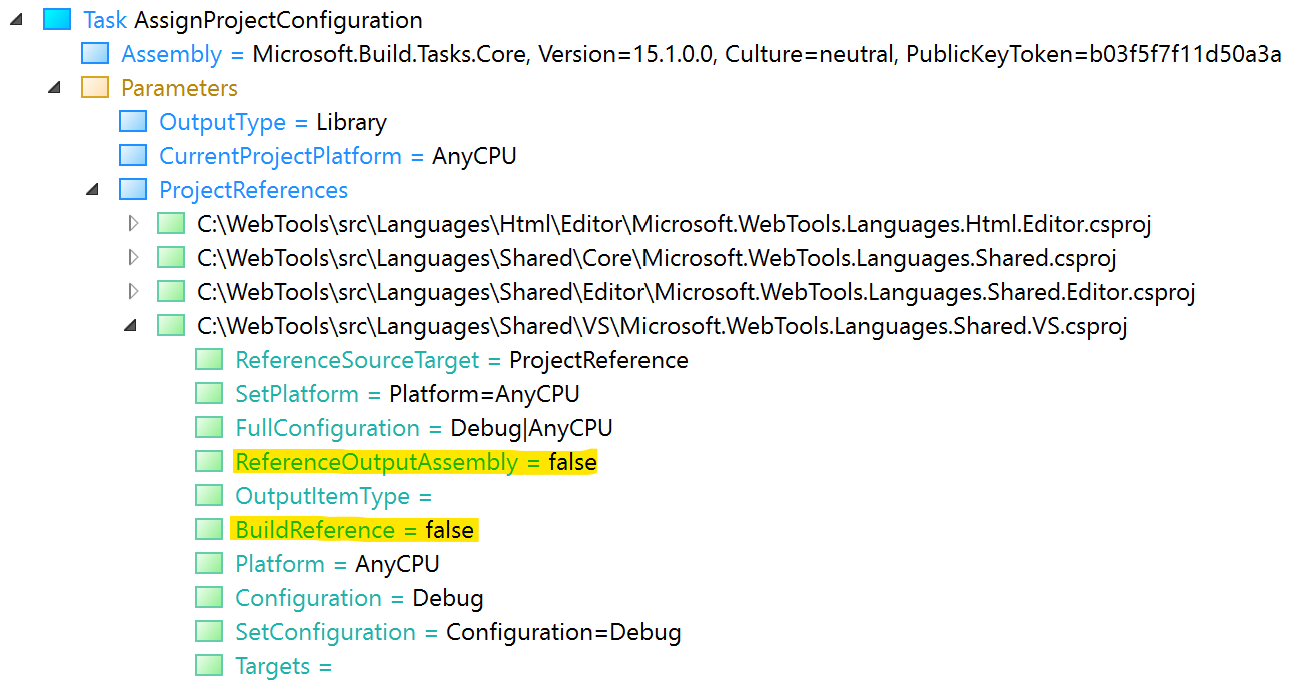Select CurrentProjectPlatform = AnyCPU row
Image resolution: width=1292 pixels, height=682 pixels.
tap(338, 156)
